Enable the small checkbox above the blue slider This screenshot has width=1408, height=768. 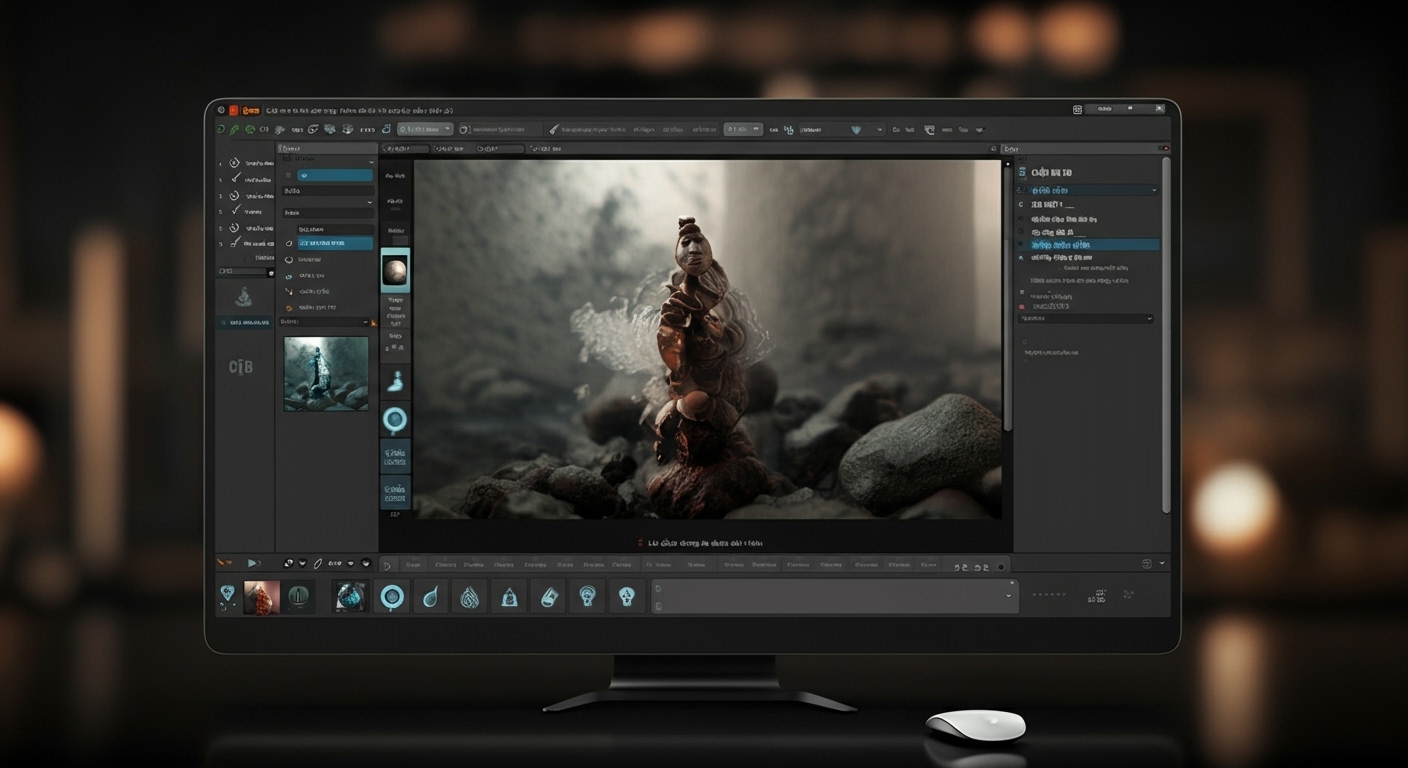[289, 175]
